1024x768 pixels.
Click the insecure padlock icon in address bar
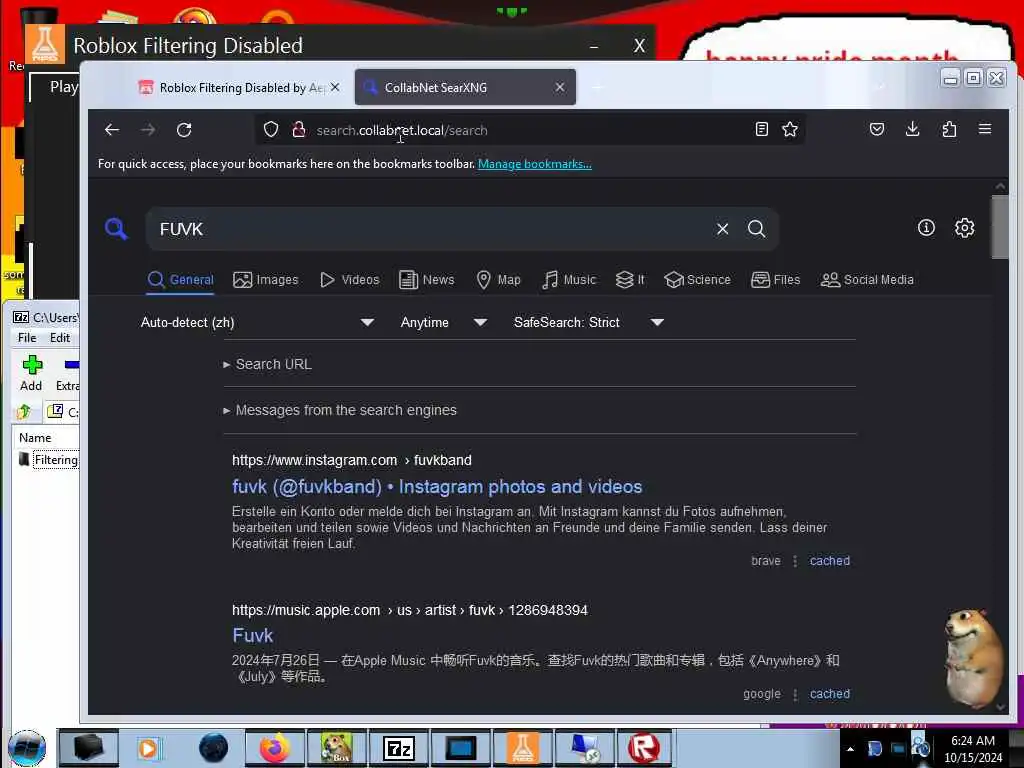(298, 130)
